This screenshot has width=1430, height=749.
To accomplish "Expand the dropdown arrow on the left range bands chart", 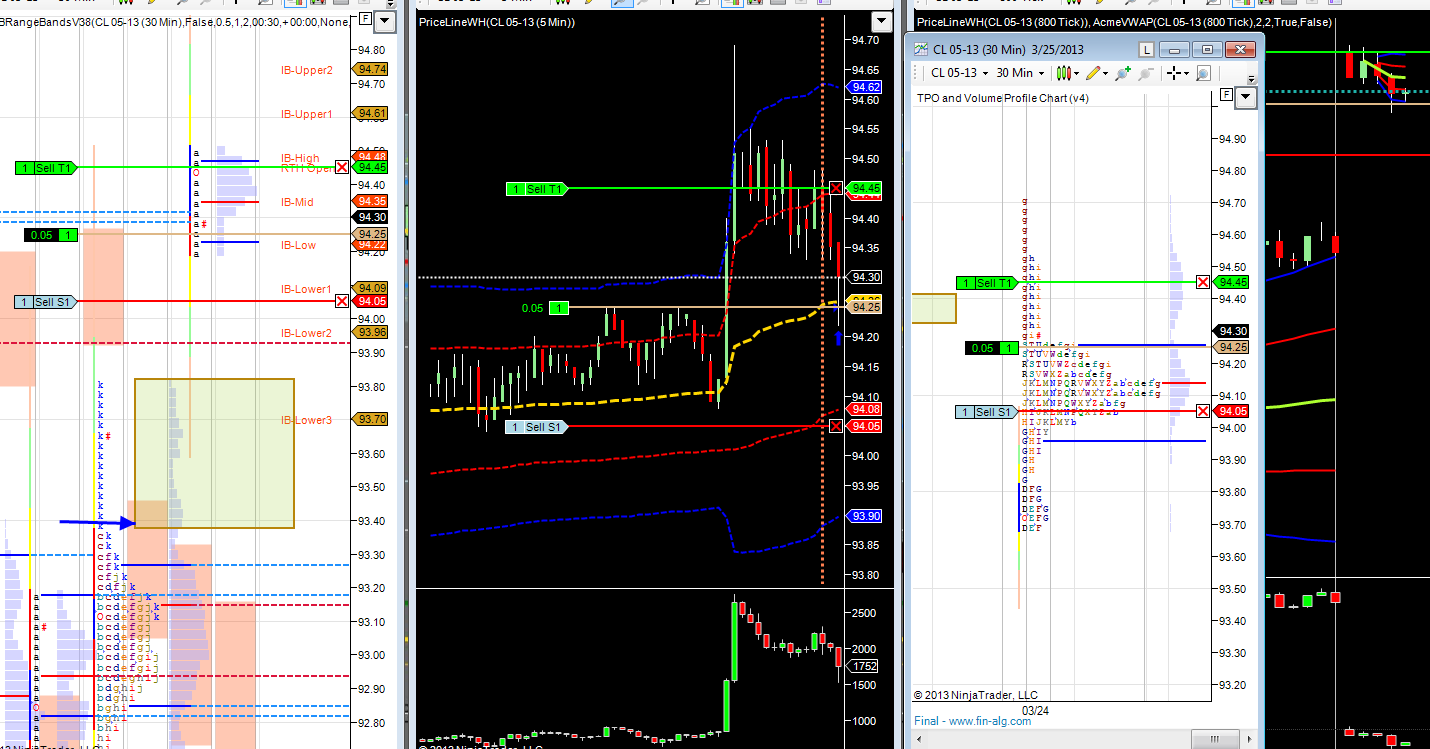I will (384, 20).
